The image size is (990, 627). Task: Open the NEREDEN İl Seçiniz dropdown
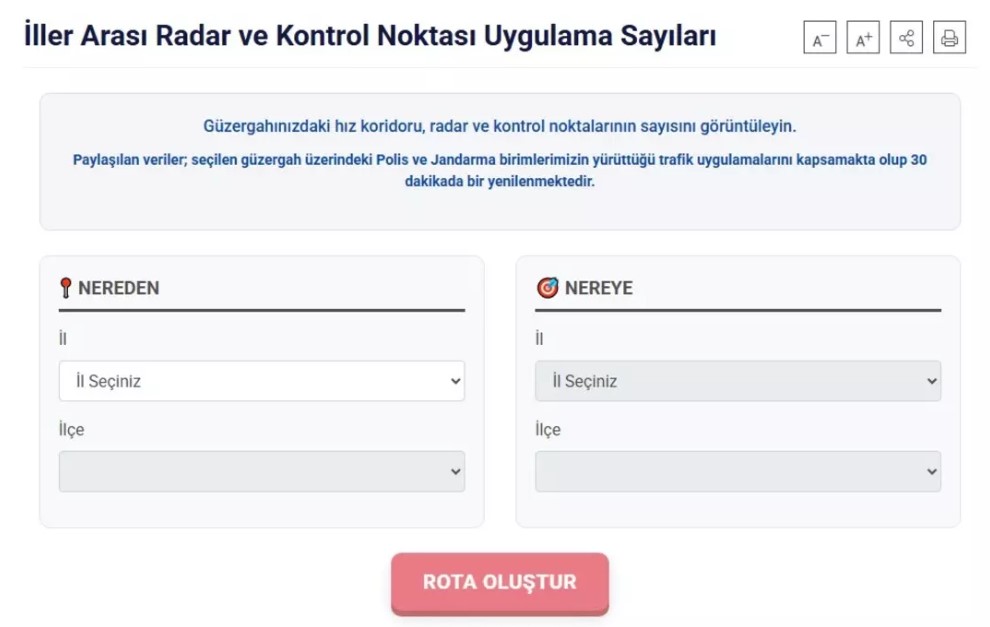pyautogui.click(x=262, y=381)
